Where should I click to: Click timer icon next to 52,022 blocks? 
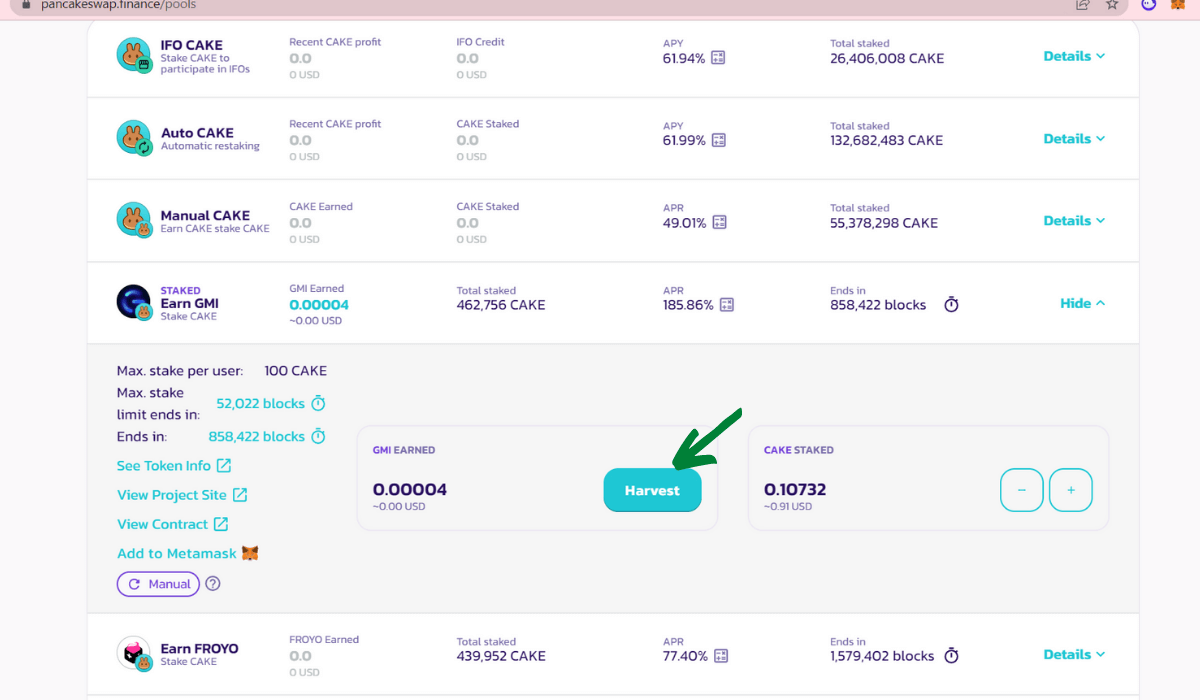[318, 403]
